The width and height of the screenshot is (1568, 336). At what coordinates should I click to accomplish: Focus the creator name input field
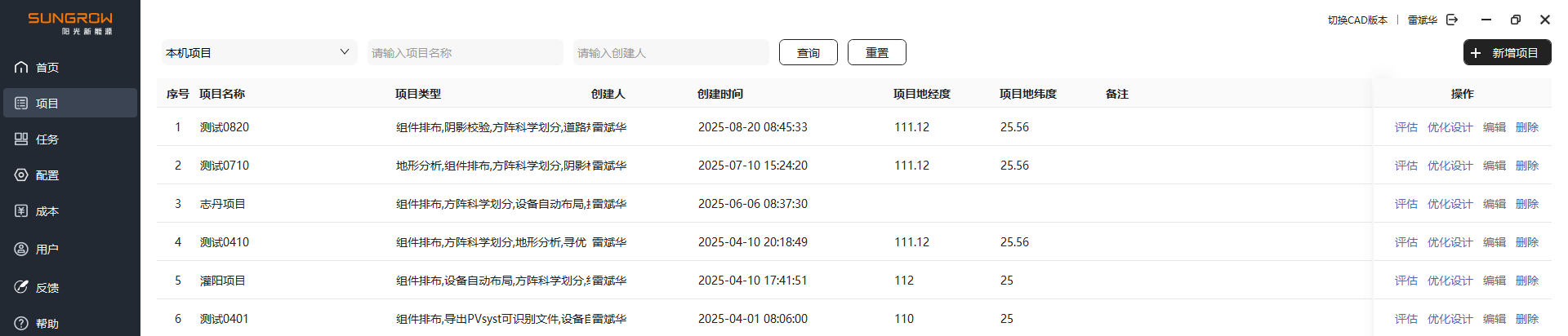coord(670,53)
